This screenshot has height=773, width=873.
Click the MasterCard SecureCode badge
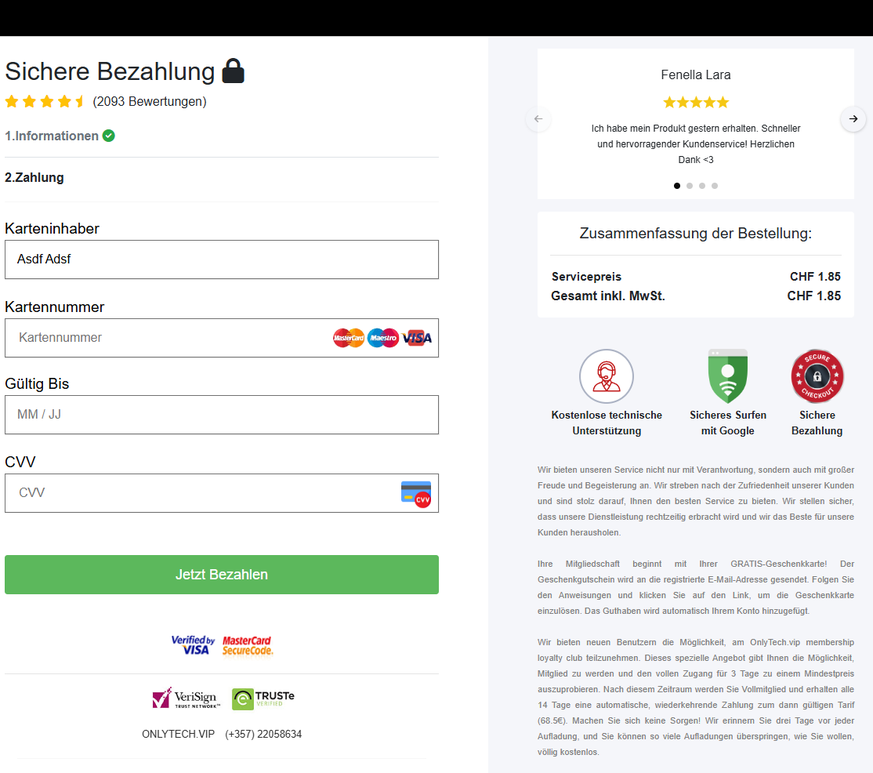[247, 645]
